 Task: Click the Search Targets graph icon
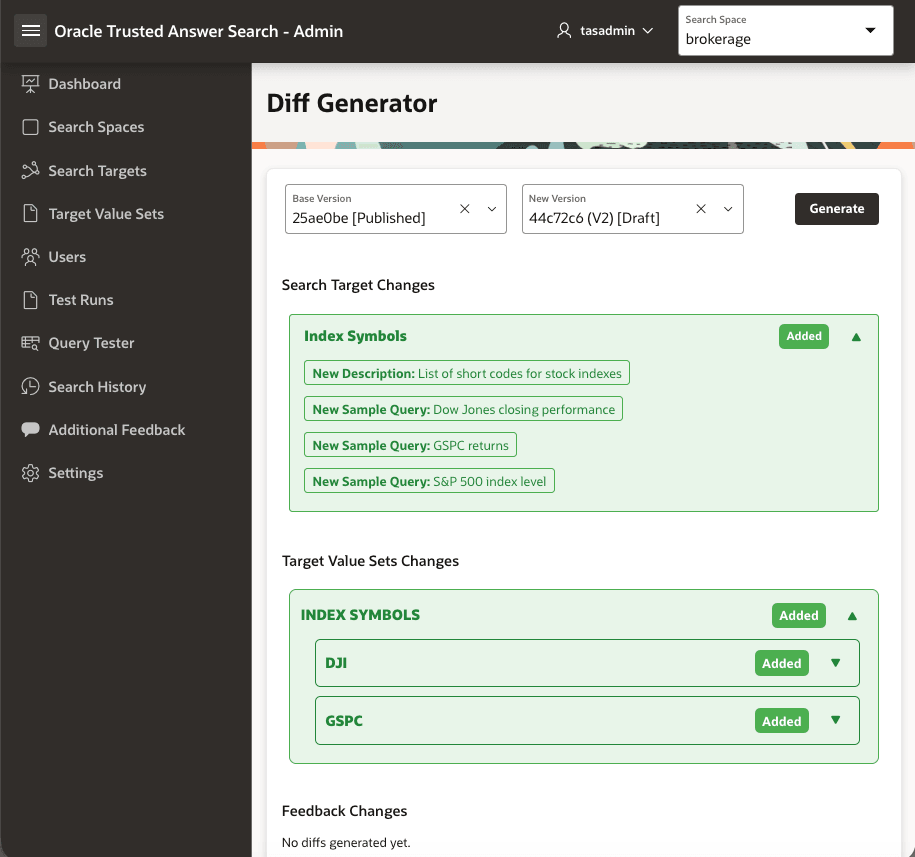(x=30, y=171)
